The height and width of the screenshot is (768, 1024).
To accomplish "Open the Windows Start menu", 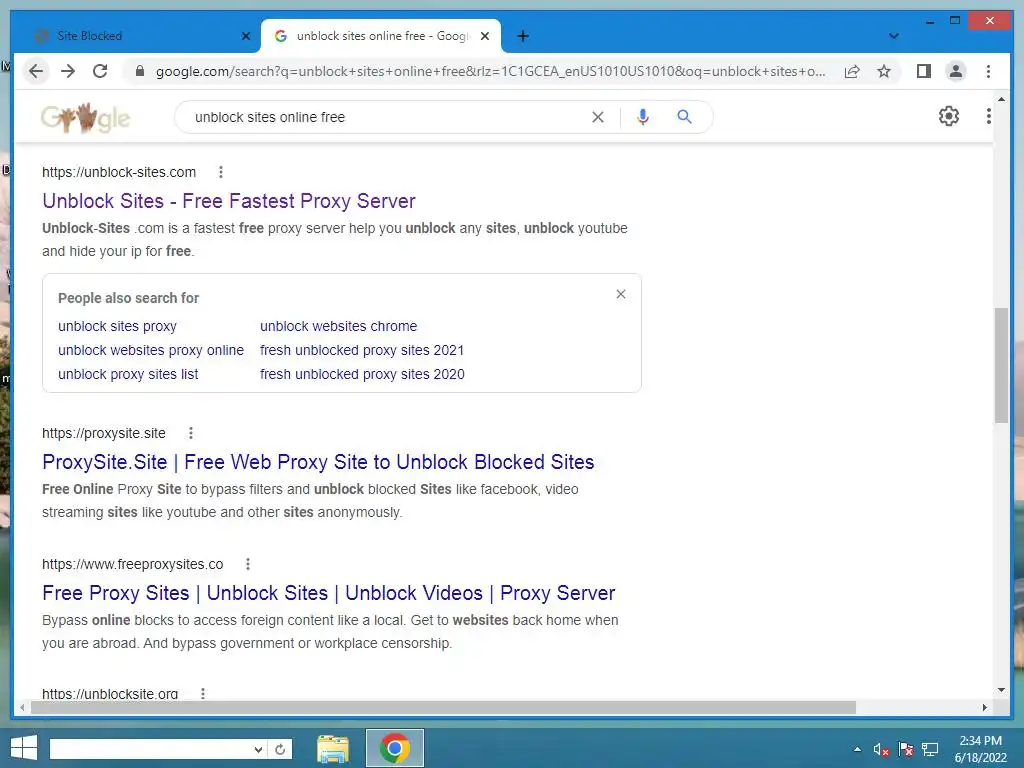I will [24, 748].
